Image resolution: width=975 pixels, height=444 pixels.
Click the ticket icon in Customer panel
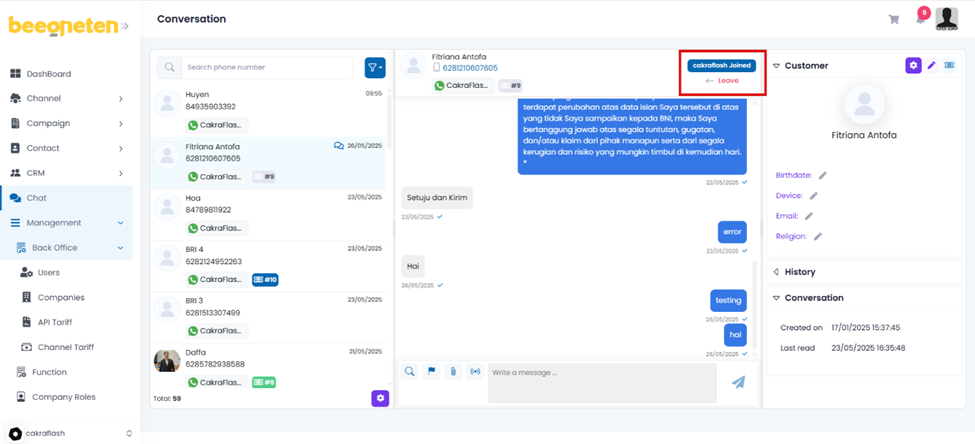click(950, 66)
